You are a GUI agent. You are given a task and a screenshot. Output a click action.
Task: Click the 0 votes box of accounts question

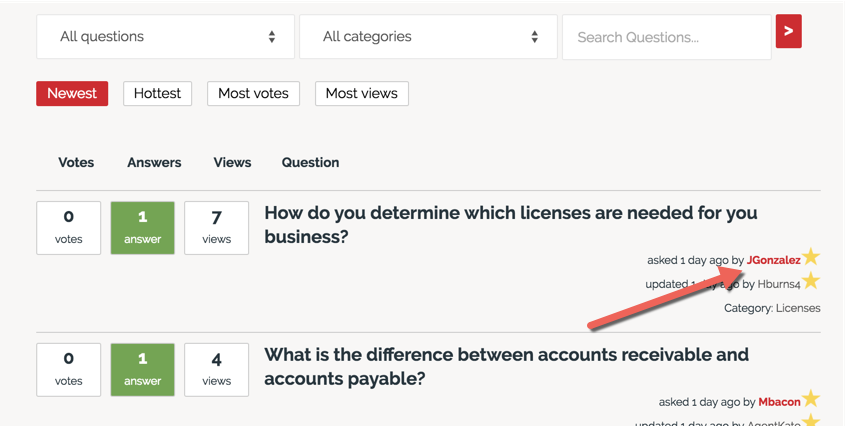pos(69,369)
